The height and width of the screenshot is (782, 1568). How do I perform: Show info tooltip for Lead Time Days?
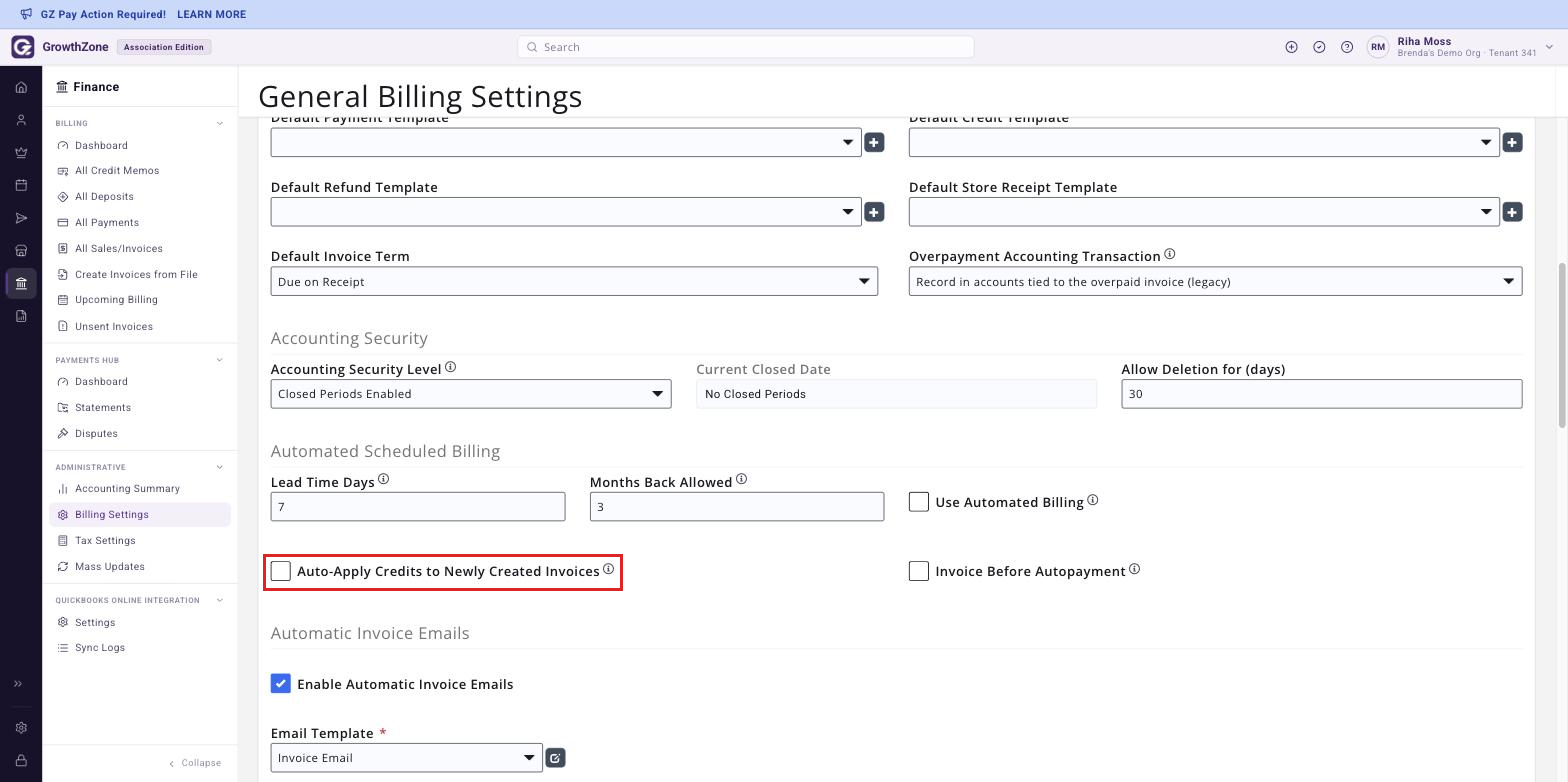pyautogui.click(x=383, y=480)
